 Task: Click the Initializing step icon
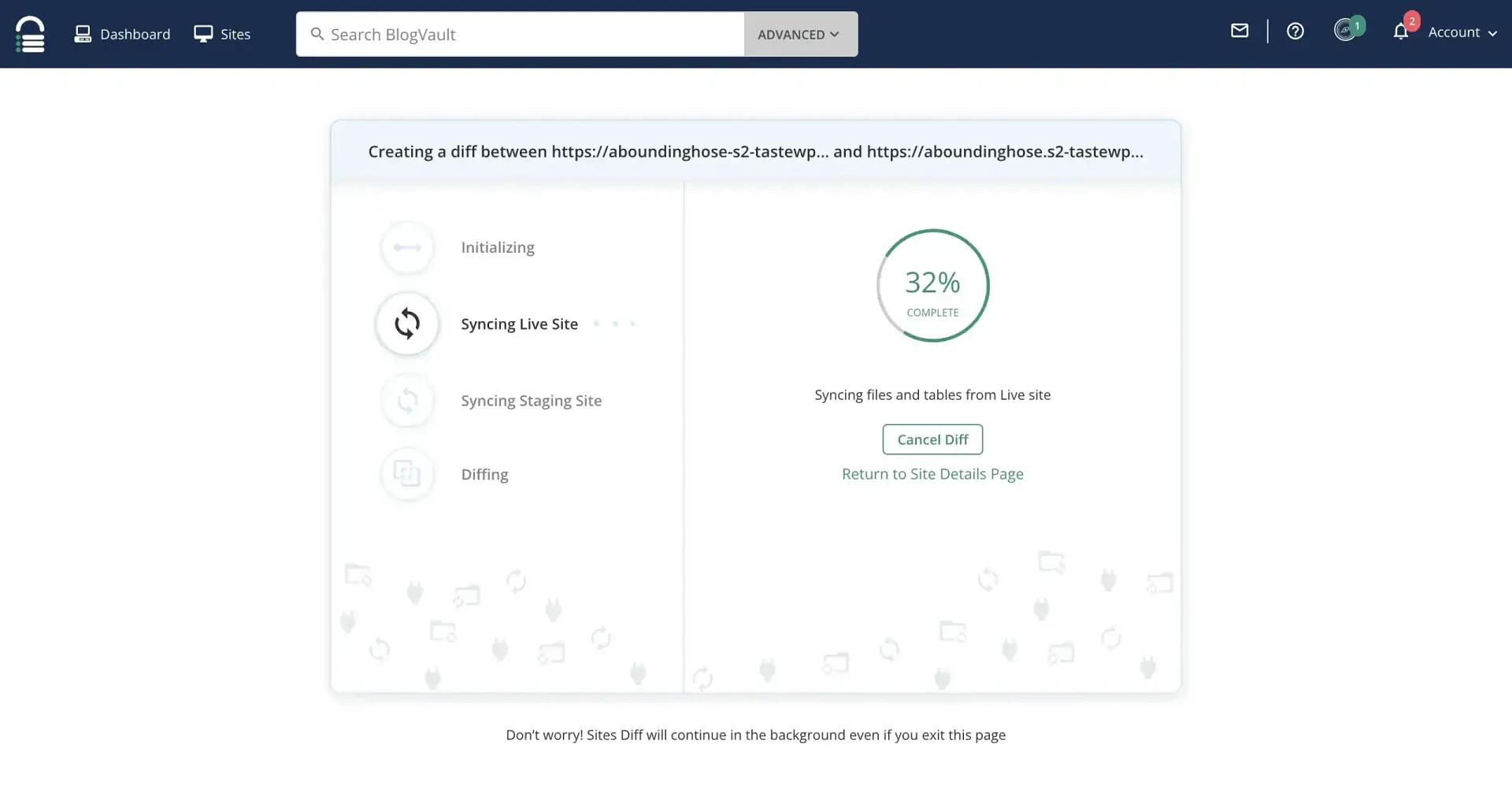tap(407, 246)
